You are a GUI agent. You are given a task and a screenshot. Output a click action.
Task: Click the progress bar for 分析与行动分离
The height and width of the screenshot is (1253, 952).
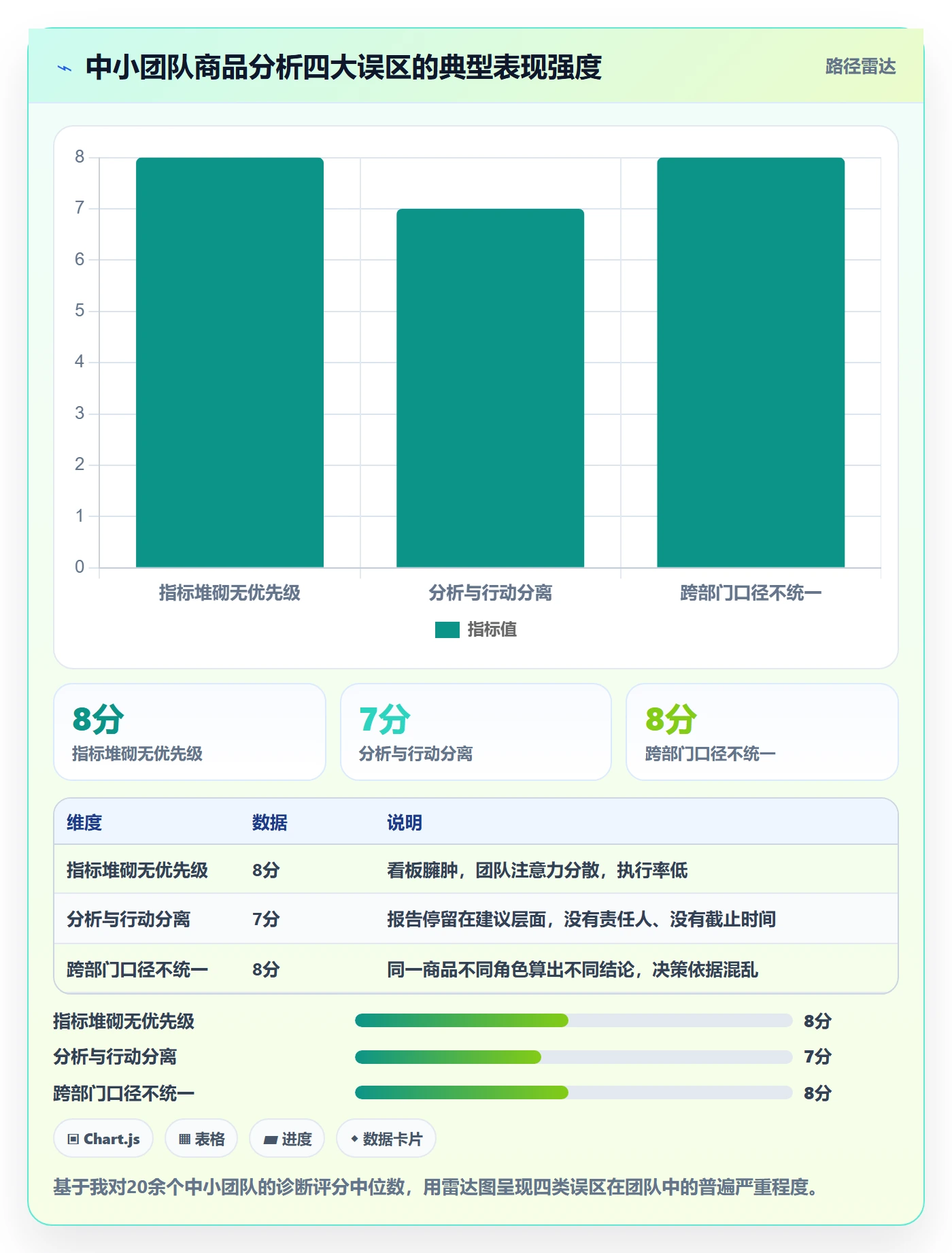point(573,1057)
